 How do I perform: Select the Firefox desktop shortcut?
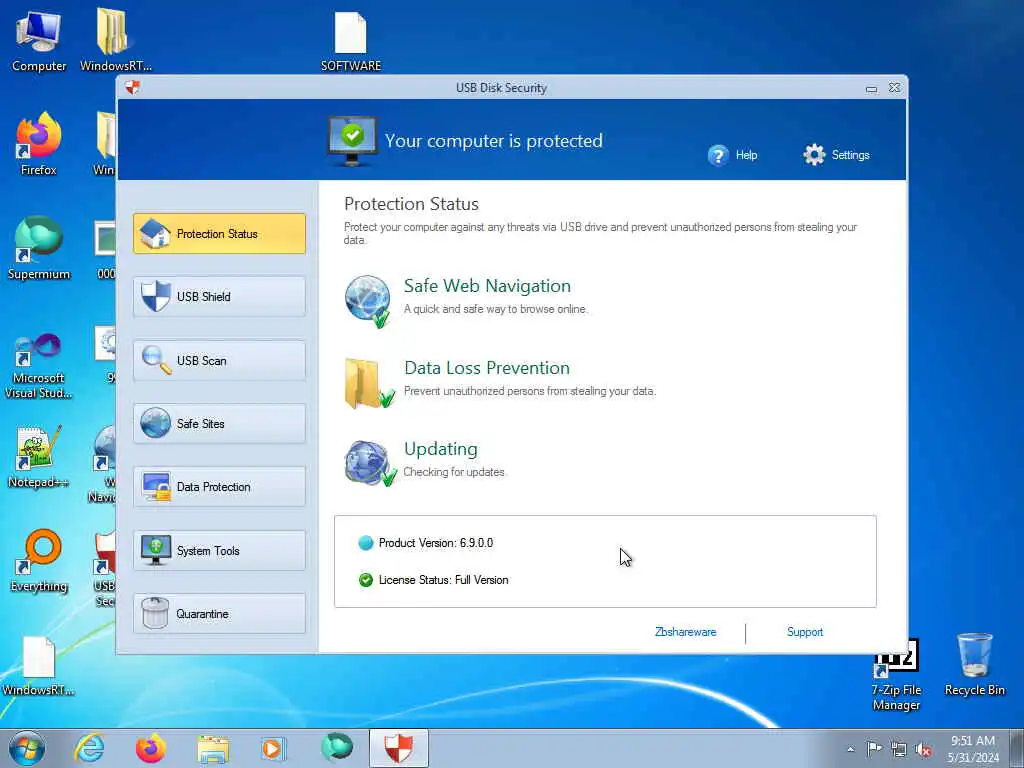pyautogui.click(x=39, y=144)
